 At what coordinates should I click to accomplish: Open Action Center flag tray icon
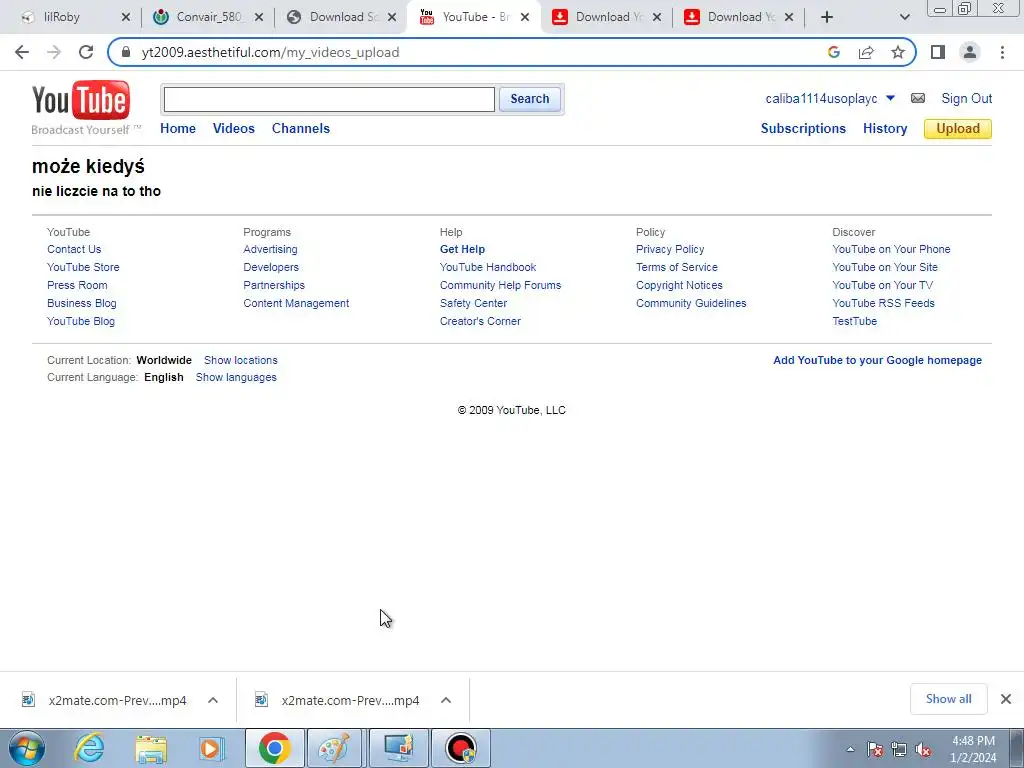[875, 750]
